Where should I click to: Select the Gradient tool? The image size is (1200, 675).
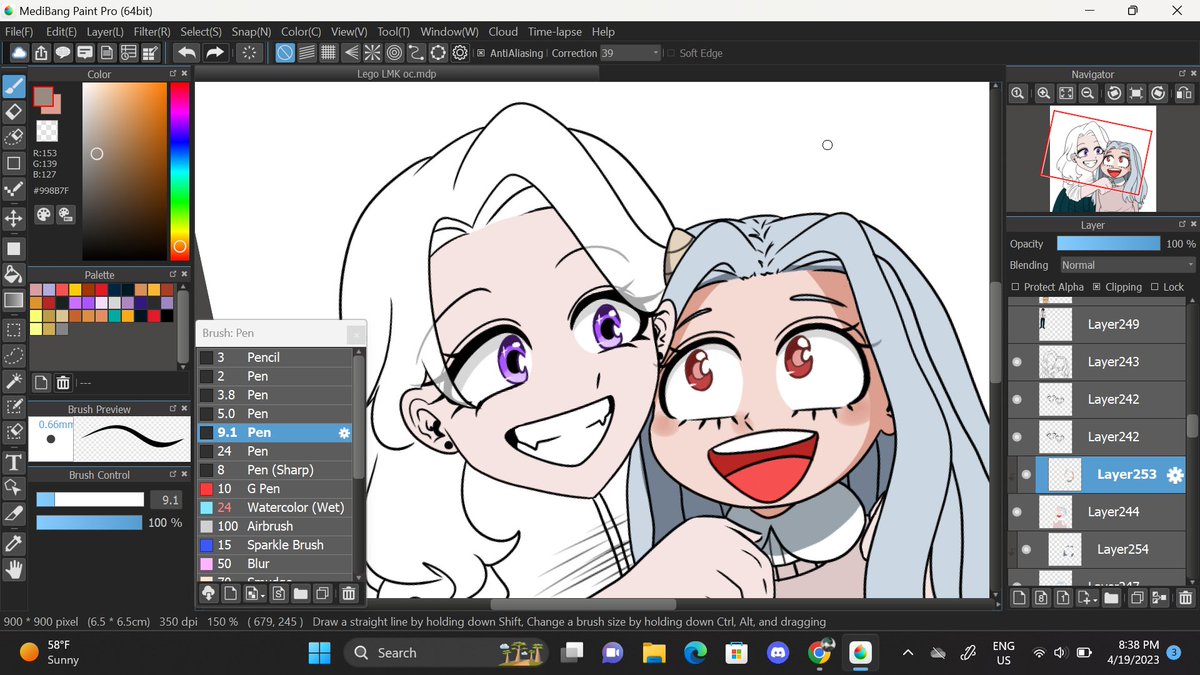(14, 300)
